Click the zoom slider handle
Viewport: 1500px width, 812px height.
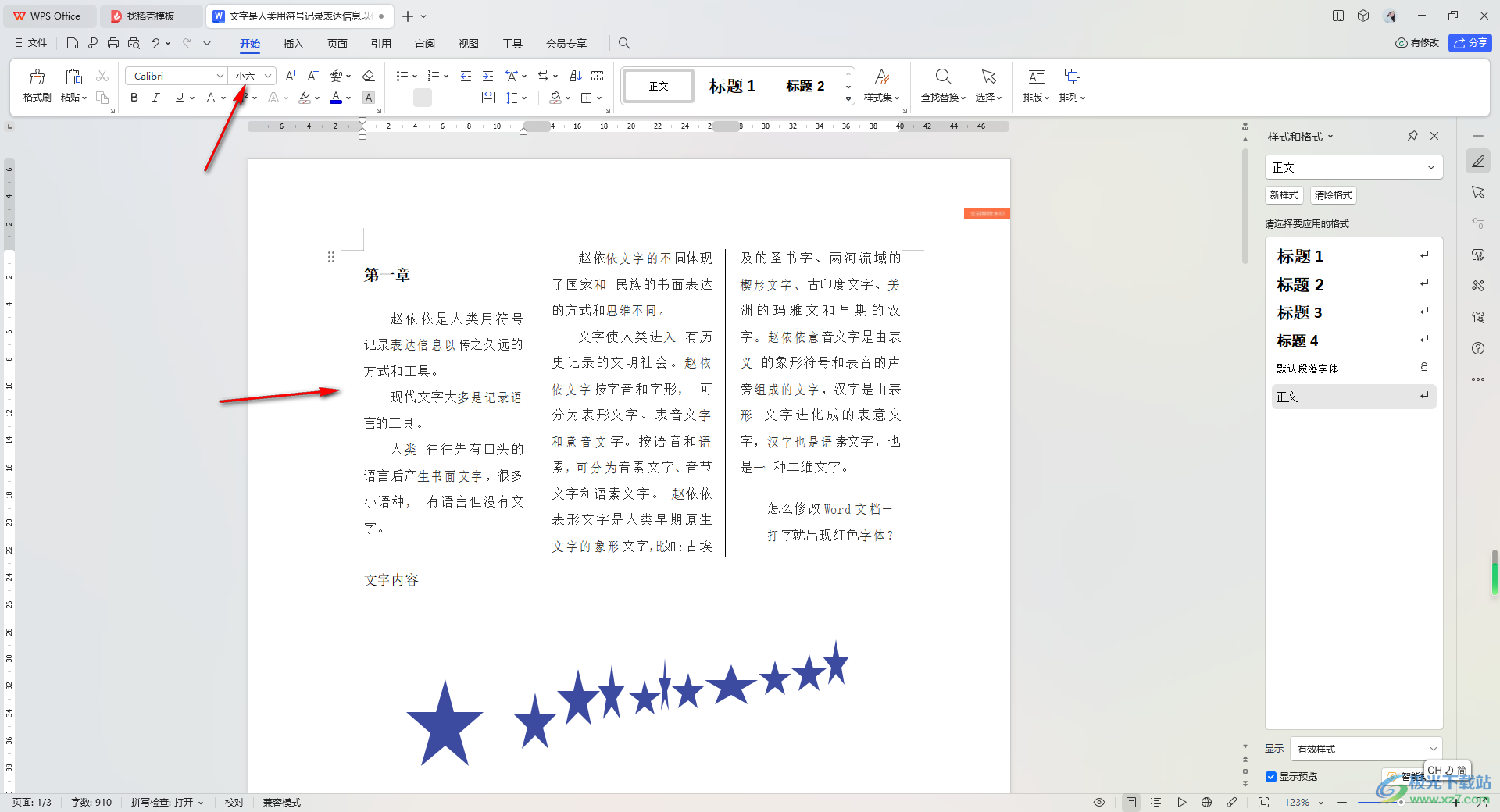[1400, 802]
